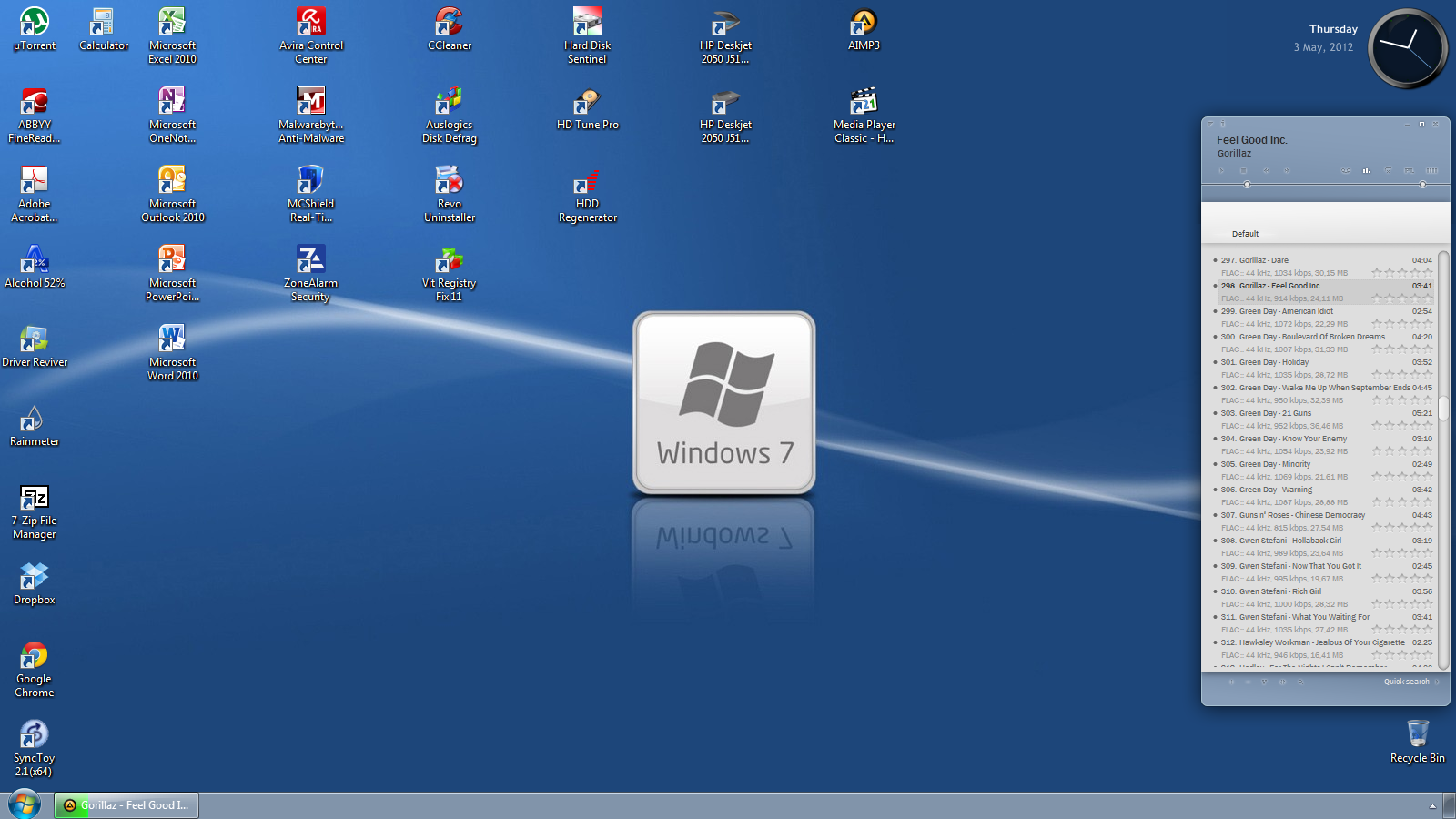This screenshot has width=1456, height=819.
Task: Select the Auslogics Disk Defrag icon
Action: point(450,115)
